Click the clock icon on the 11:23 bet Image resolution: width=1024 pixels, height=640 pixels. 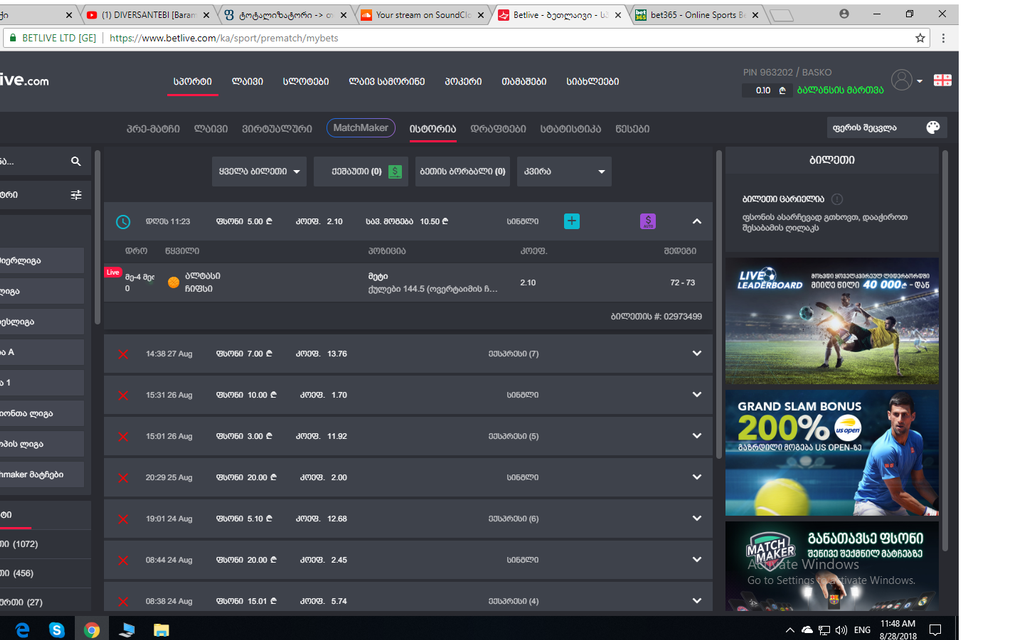[x=123, y=222]
